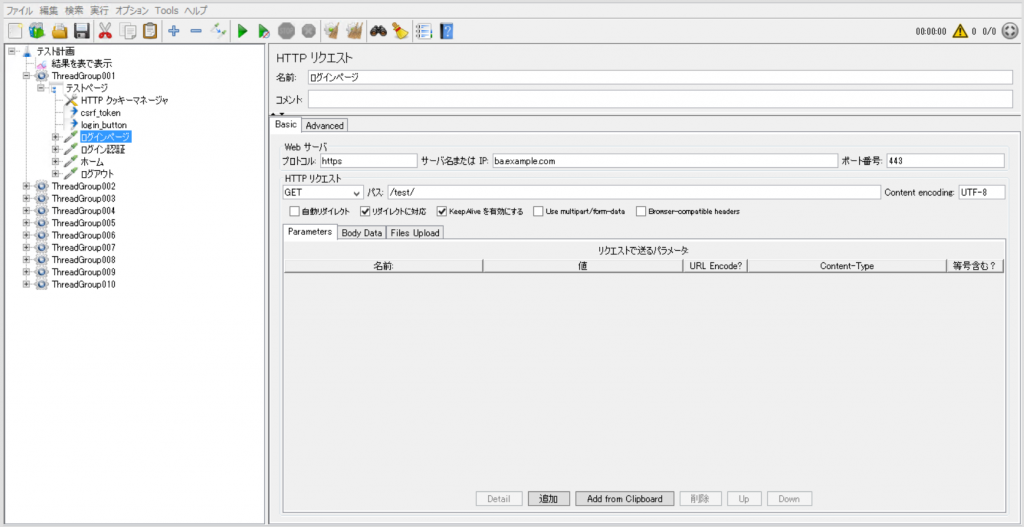Image resolution: width=1024 pixels, height=527 pixels.
Task: Click the yellow warning triangle icon
Action: pyautogui.click(x=959, y=31)
